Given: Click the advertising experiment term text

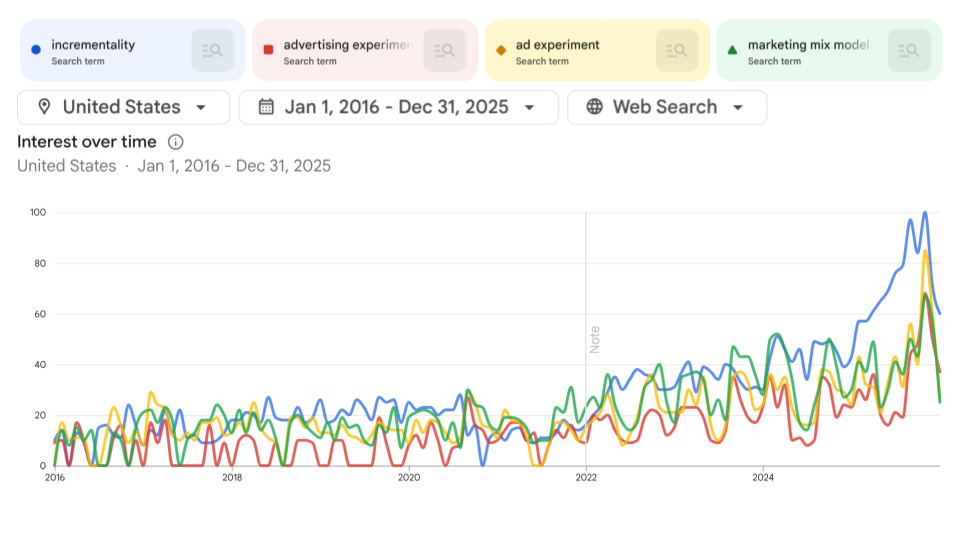Looking at the screenshot, I should click(x=348, y=45).
